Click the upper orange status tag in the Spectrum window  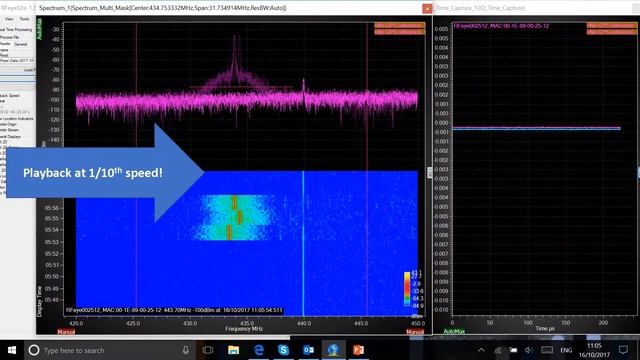click(x=399, y=25)
